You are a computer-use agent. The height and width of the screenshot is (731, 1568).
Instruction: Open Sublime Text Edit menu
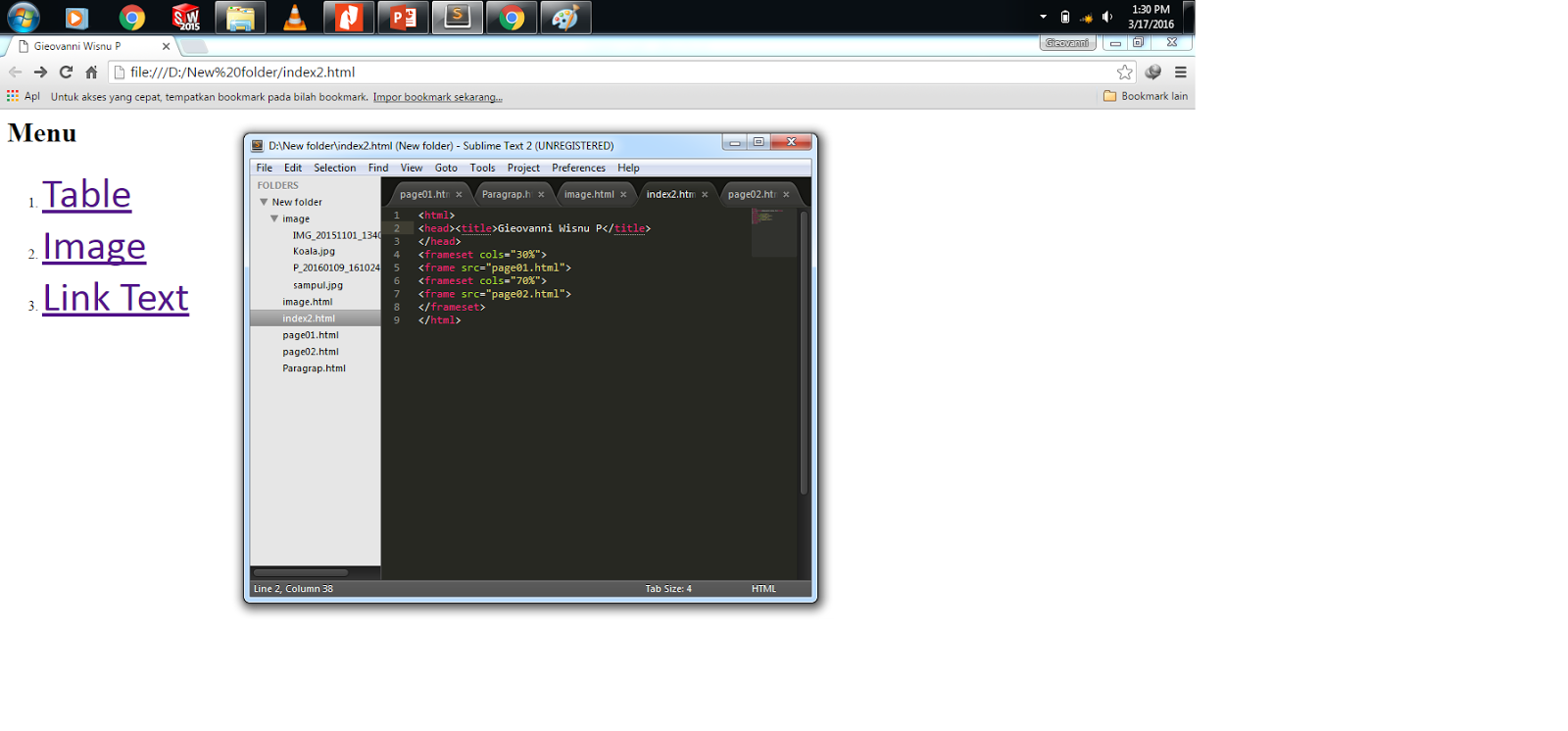pyautogui.click(x=293, y=168)
